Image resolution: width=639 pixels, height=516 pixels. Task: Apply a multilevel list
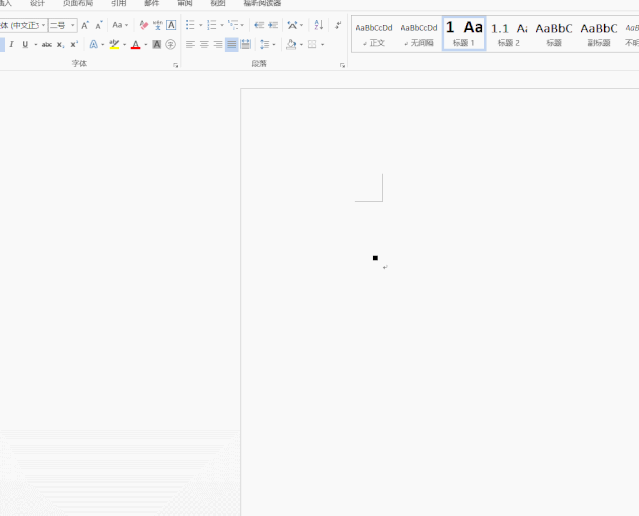(233, 25)
